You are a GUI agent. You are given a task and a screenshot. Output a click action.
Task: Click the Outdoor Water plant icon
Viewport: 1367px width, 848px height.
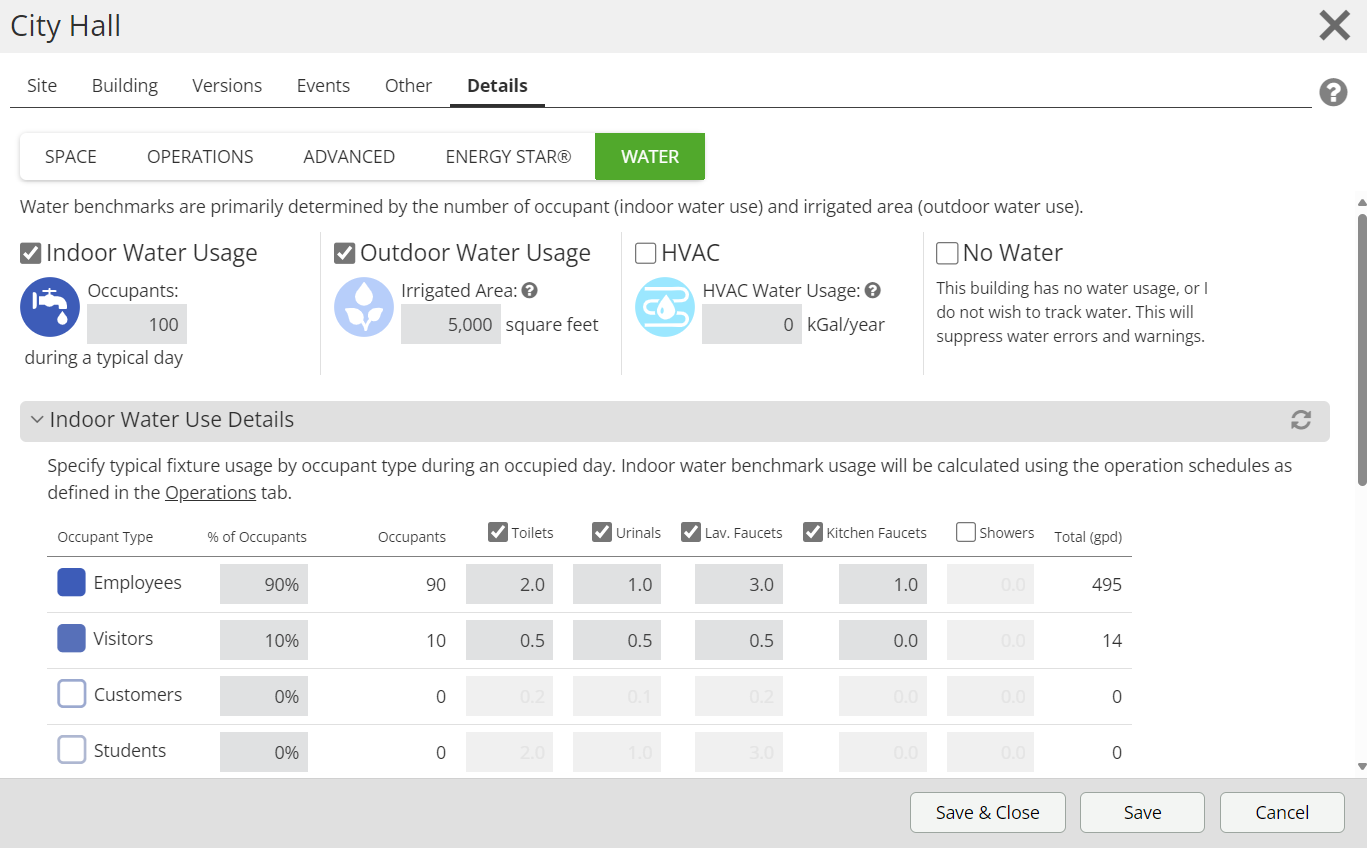coord(364,307)
